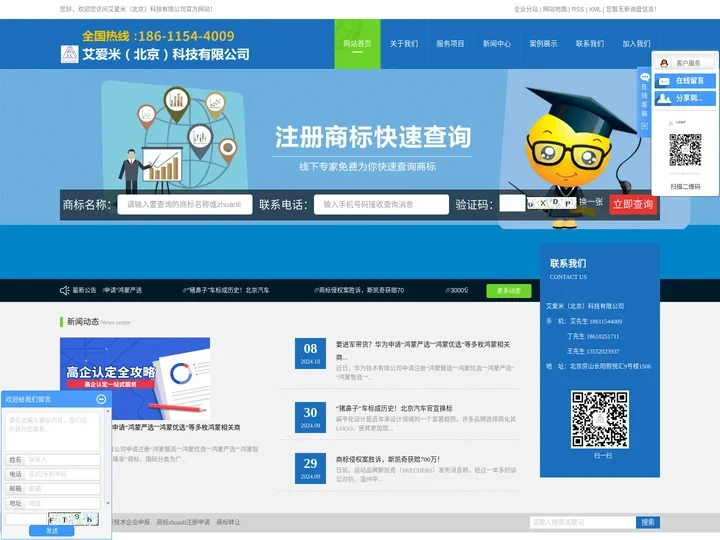Viewport: 720px width, 540px height.
Task: Click the QR code in the 联系我们 panel
Action: pyautogui.click(x=600, y=419)
